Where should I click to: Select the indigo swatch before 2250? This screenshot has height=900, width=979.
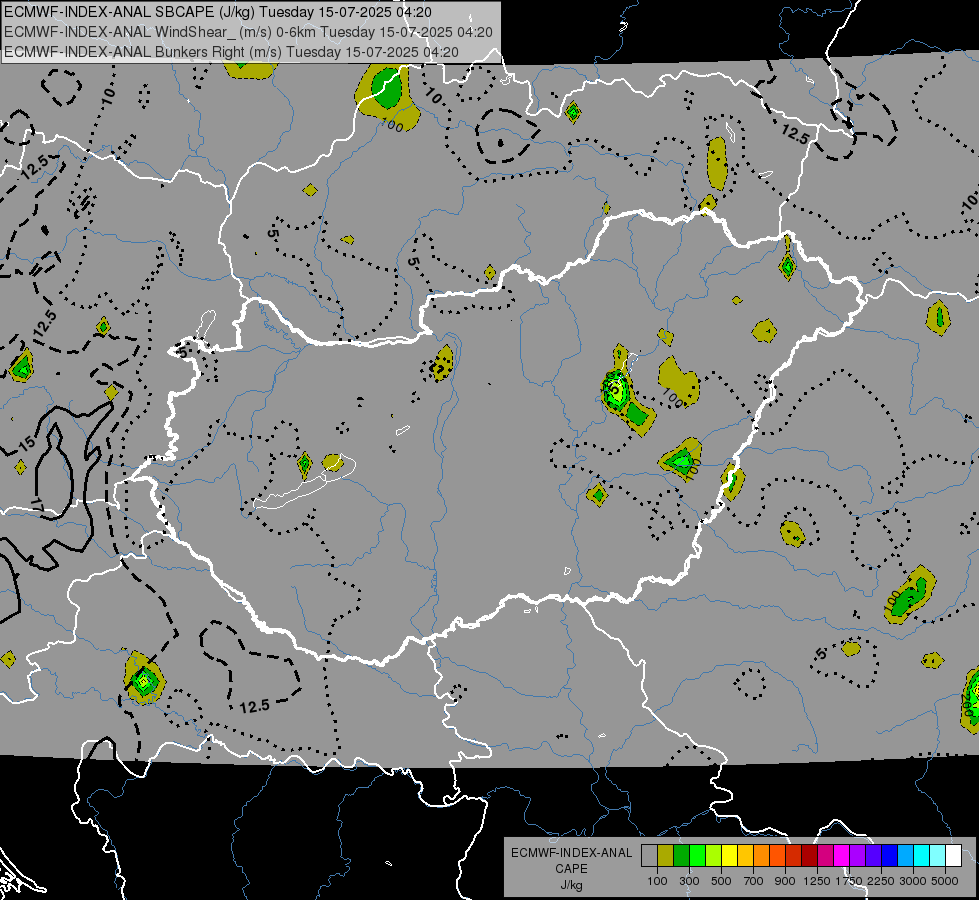tap(873, 856)
